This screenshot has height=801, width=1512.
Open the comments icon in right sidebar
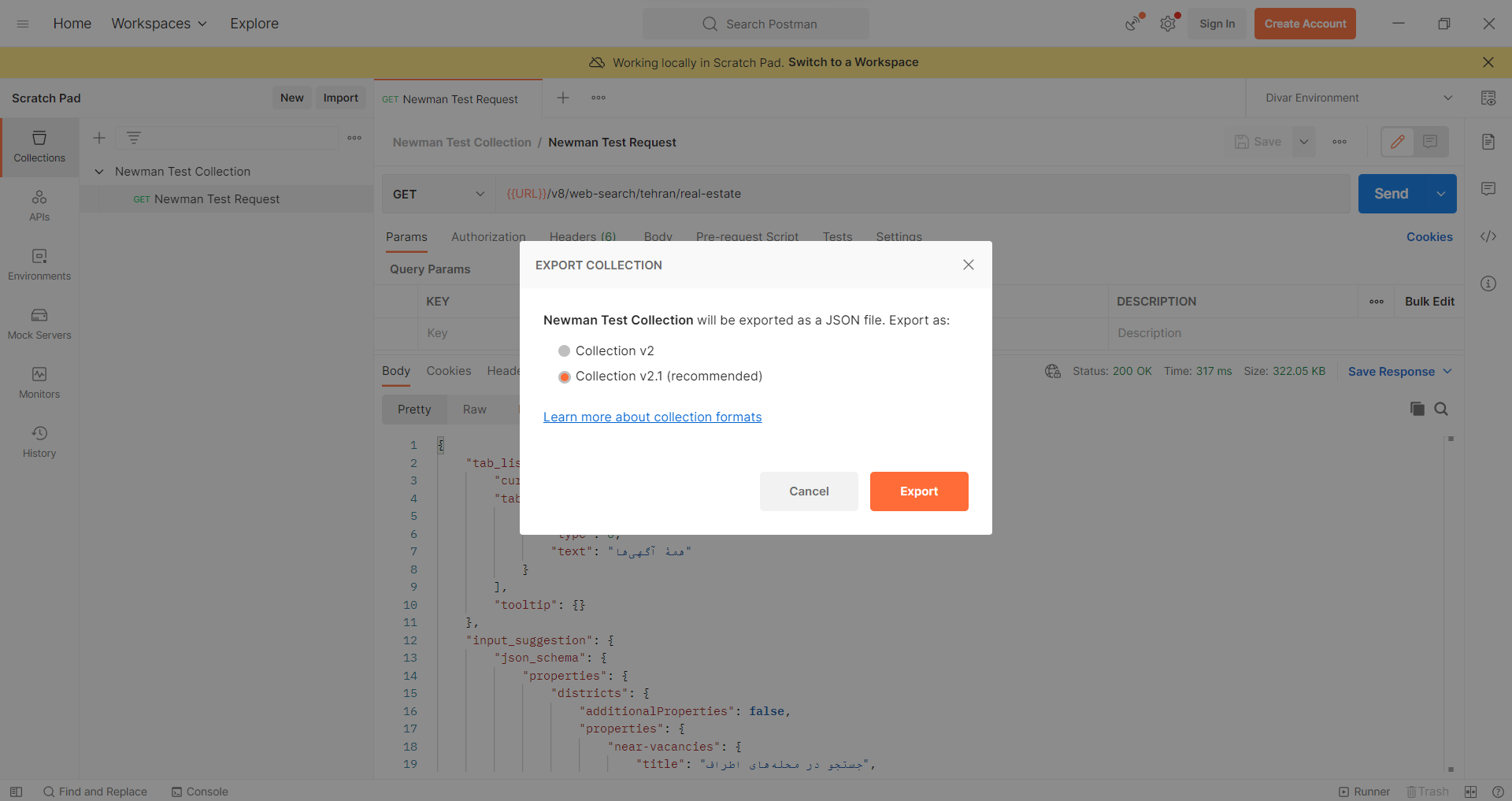[x=1488, y=189]
